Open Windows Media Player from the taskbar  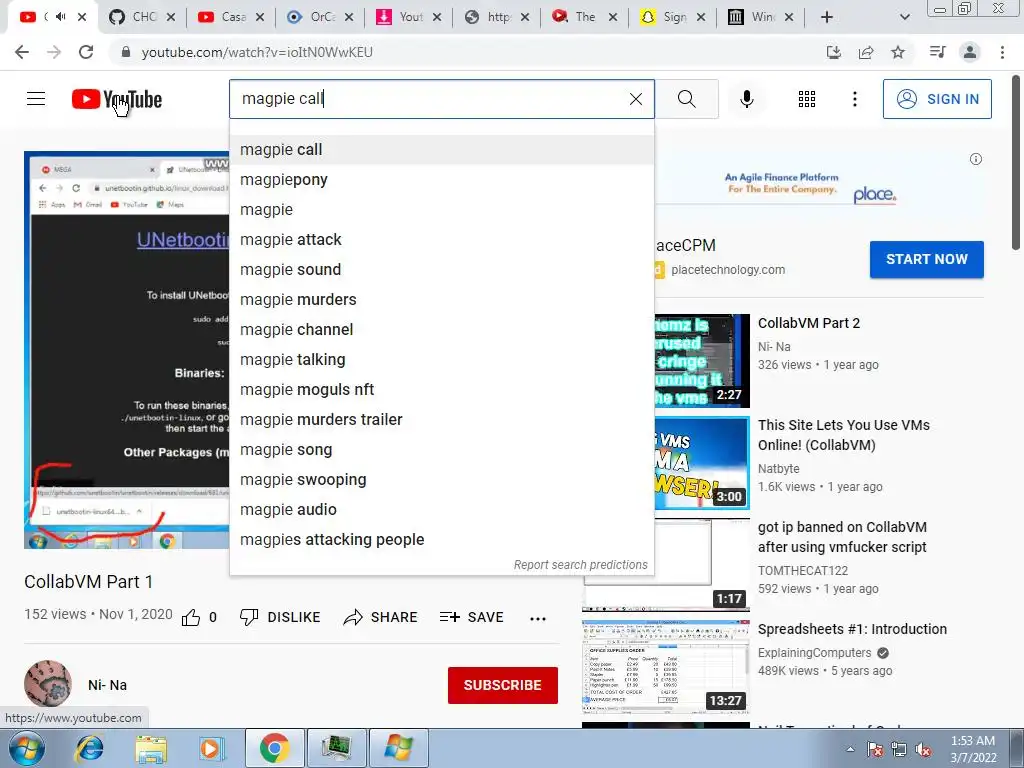pos(212,748)
